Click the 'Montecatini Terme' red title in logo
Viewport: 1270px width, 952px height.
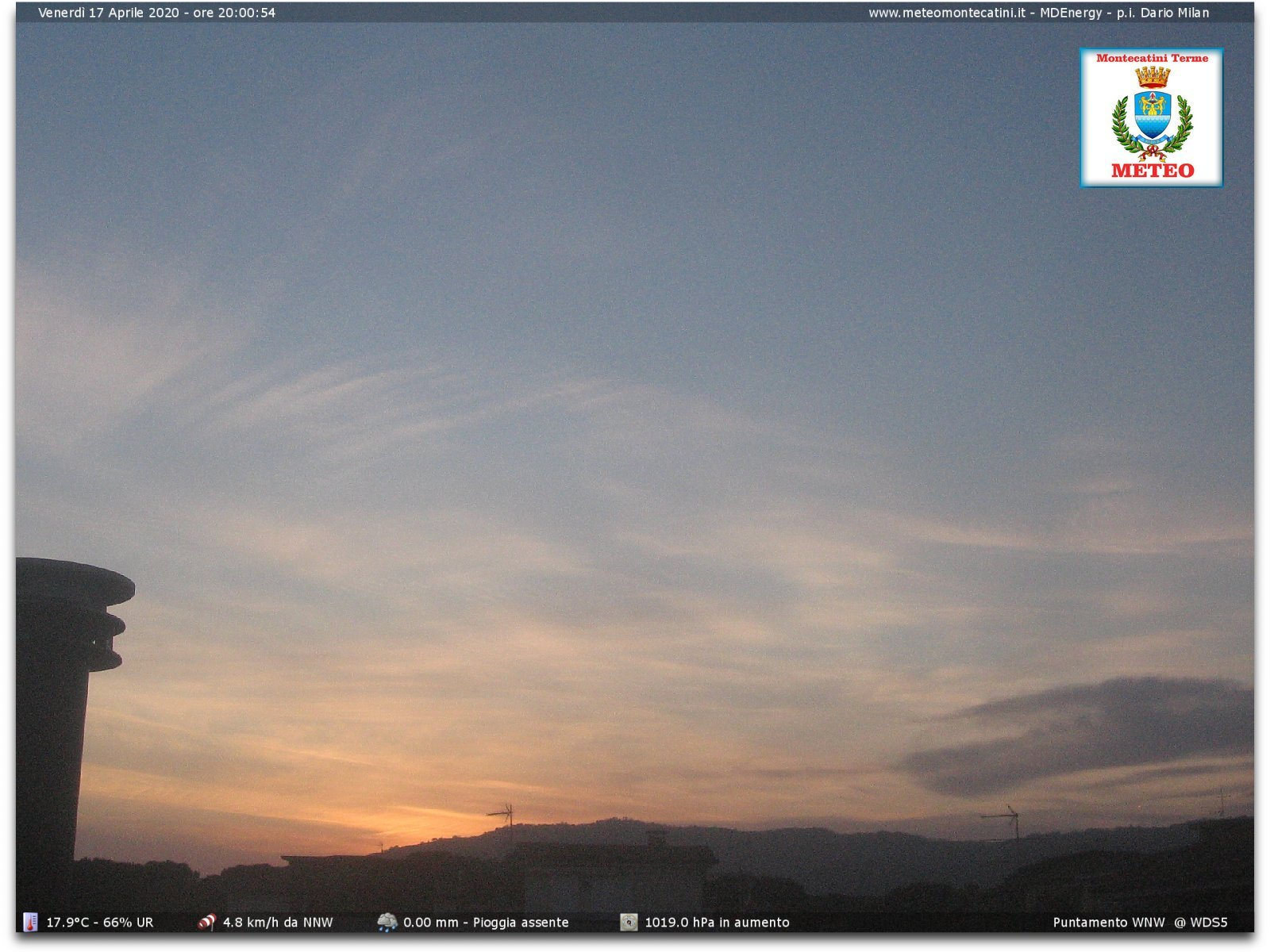[1152, 58]
